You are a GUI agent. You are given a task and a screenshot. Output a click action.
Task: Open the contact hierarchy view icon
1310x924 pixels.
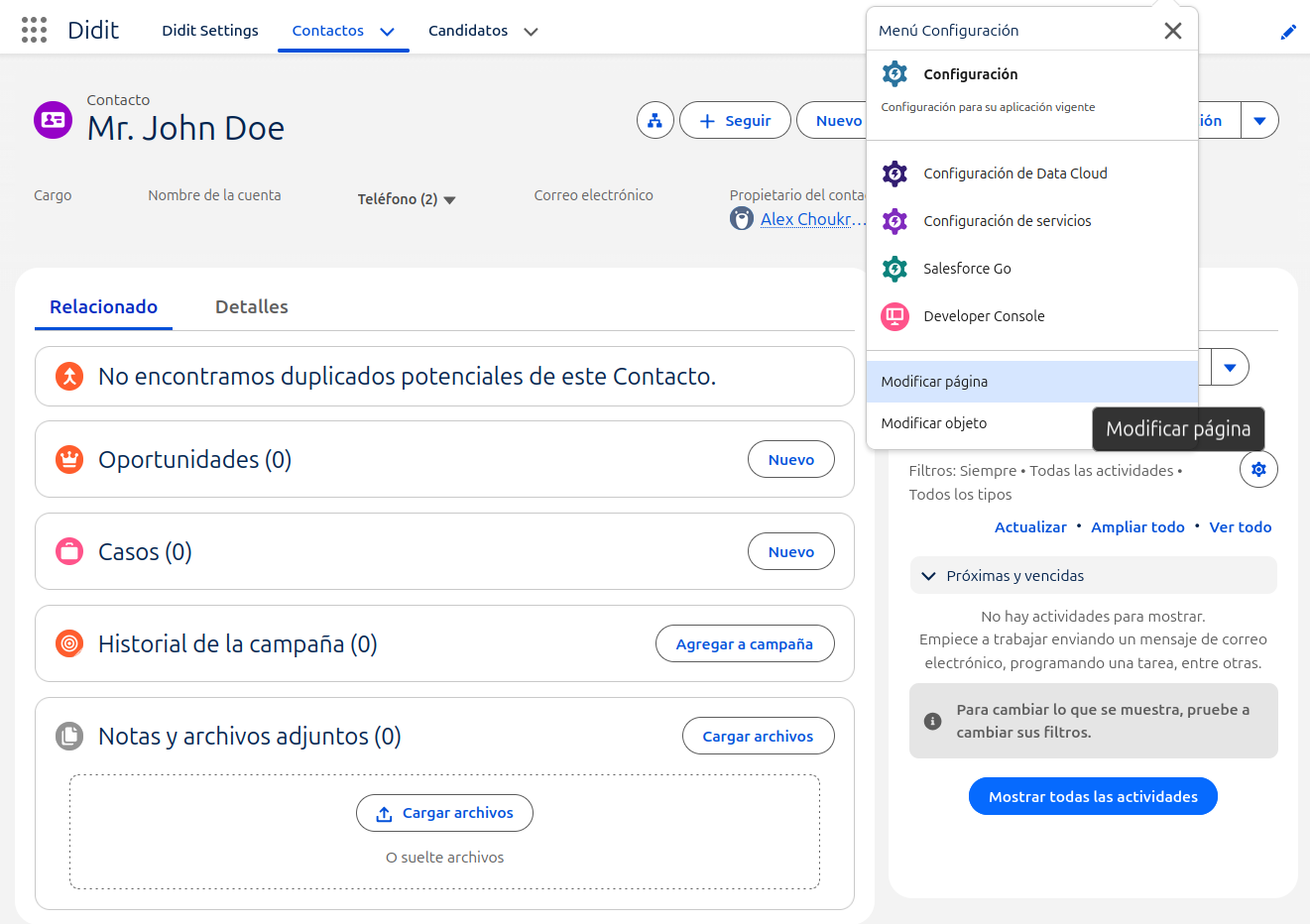pyautogui.click(x=655, y=120)
